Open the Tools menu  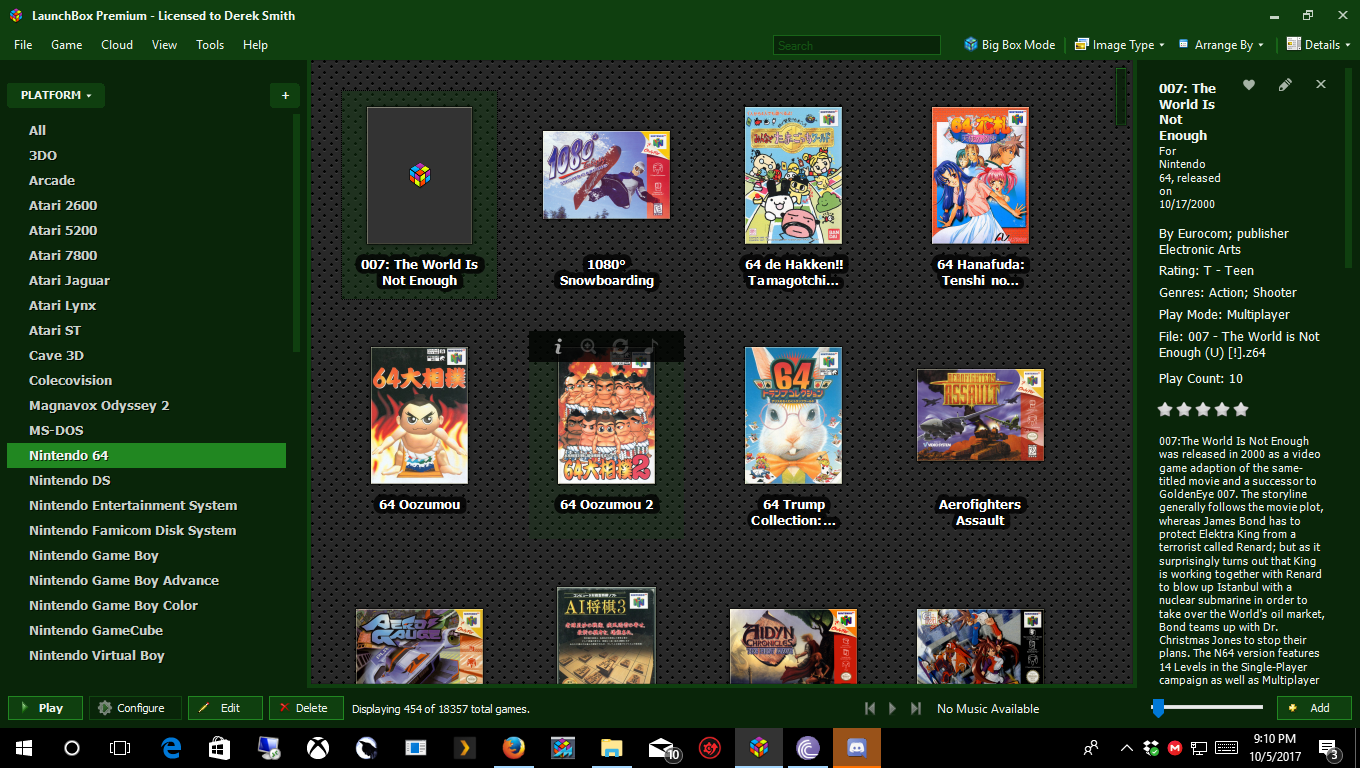[210, 45]
